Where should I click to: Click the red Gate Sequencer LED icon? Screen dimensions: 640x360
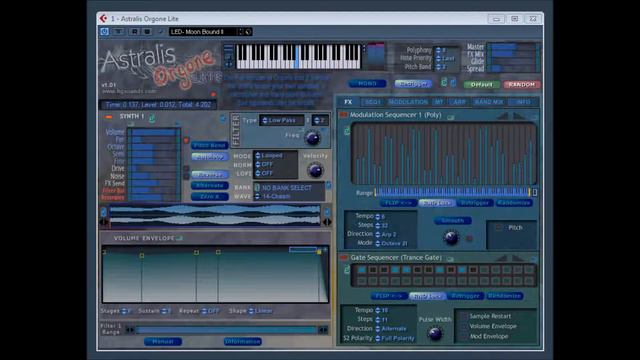click(343, 258)
